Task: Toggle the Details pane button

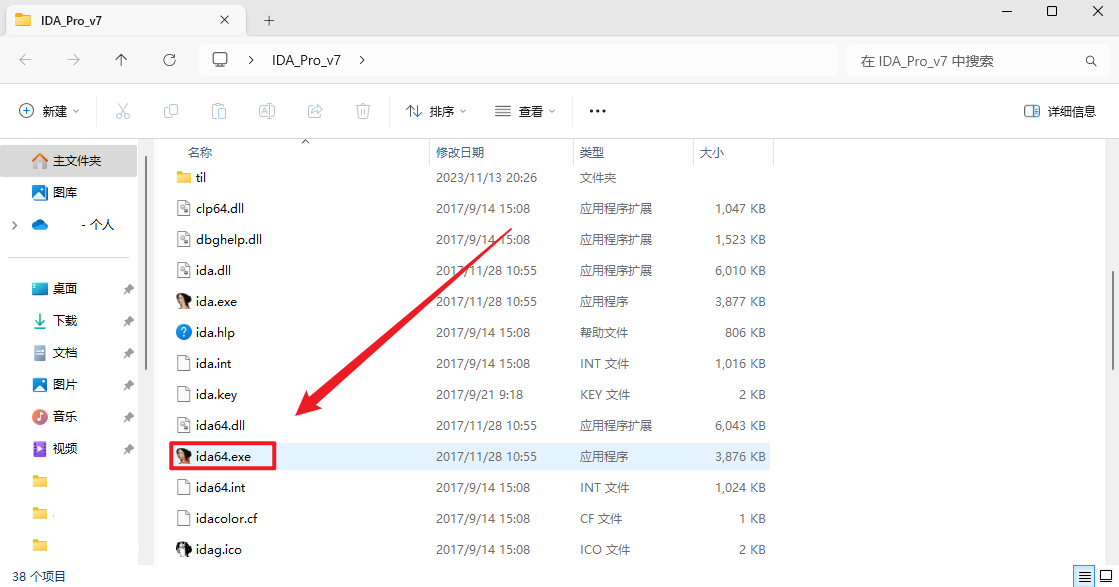Action: [x=1060, y=111]
